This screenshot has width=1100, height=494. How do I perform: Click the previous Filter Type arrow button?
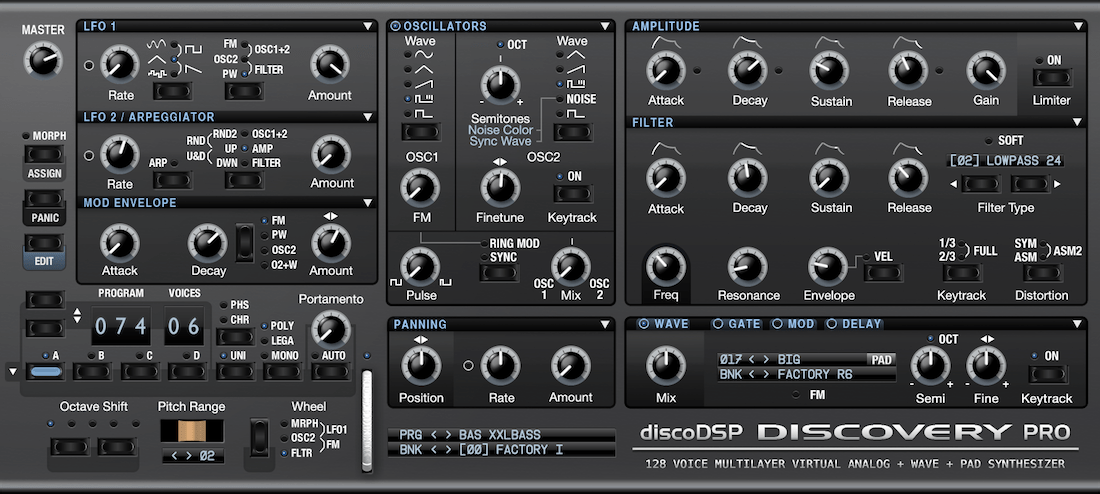coord(980,184)
